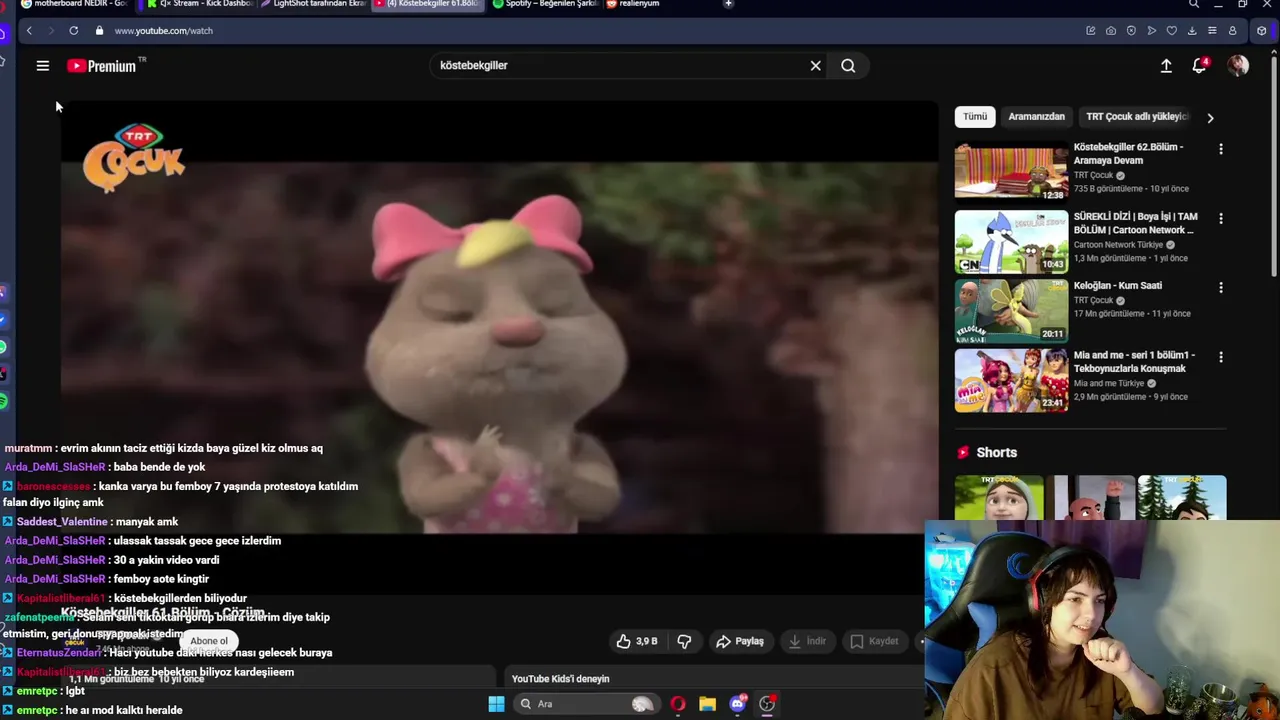Click the Mia and me Türkiye channel name
1280x720 pixels.
1109,383
